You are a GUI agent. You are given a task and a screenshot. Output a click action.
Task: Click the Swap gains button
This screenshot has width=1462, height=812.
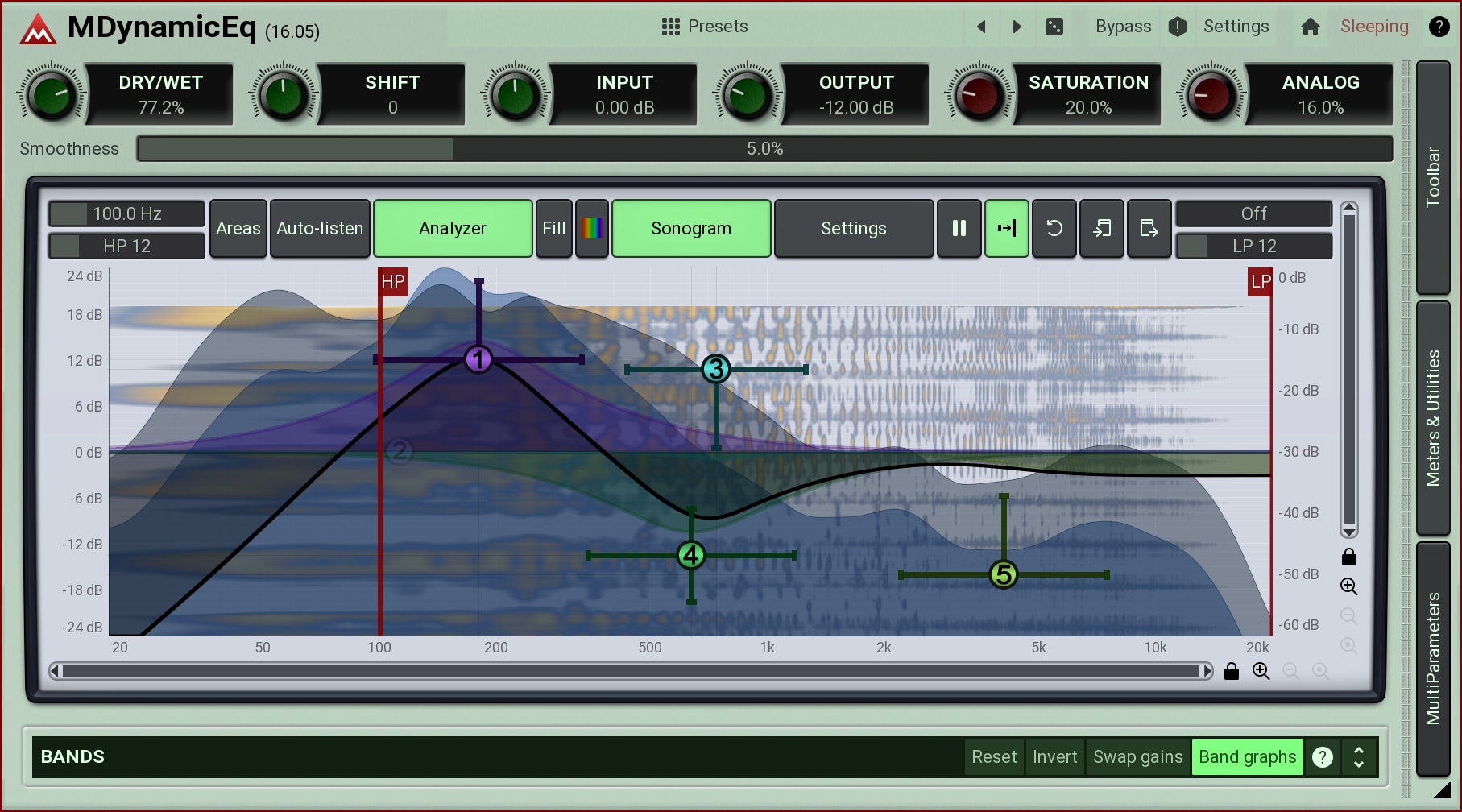tap(1137, 757)
